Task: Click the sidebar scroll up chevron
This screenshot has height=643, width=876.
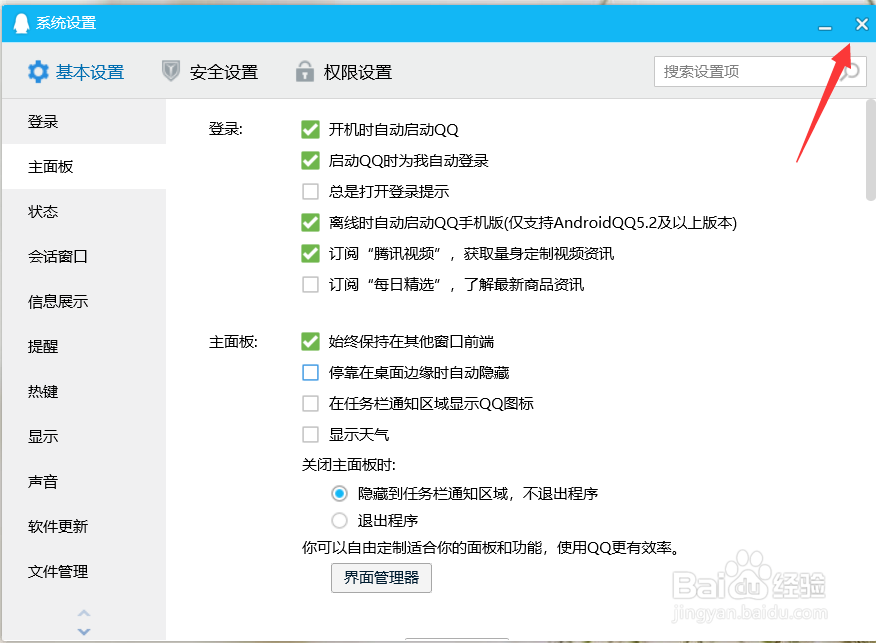Action: click(x=84, y=613)
